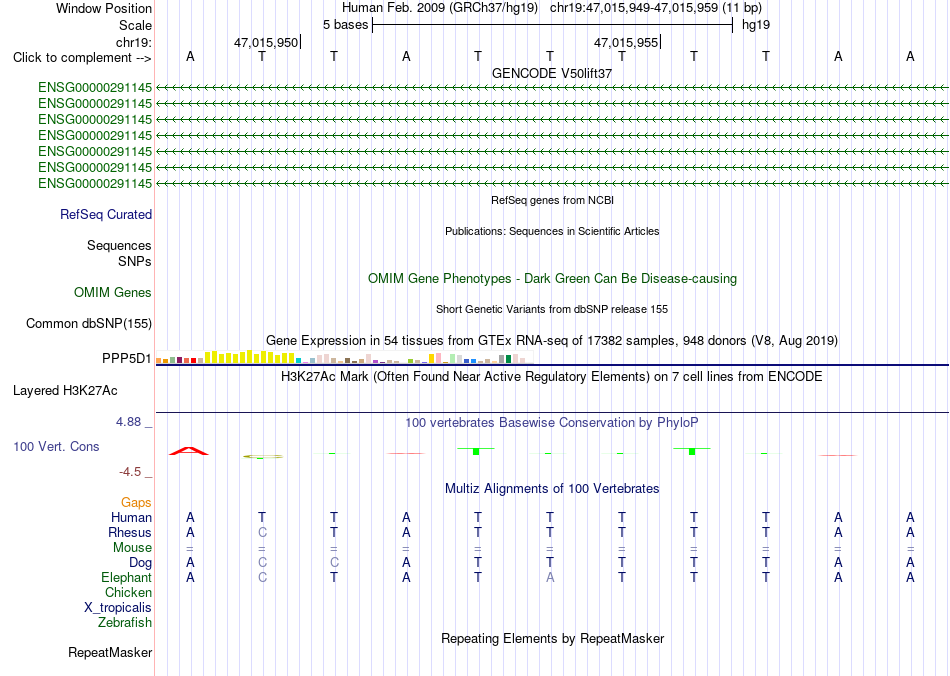The height and width of the screenshot is (676, 950).
Task: Select the Human alignment row label
Action: click(x=131, y=517)
